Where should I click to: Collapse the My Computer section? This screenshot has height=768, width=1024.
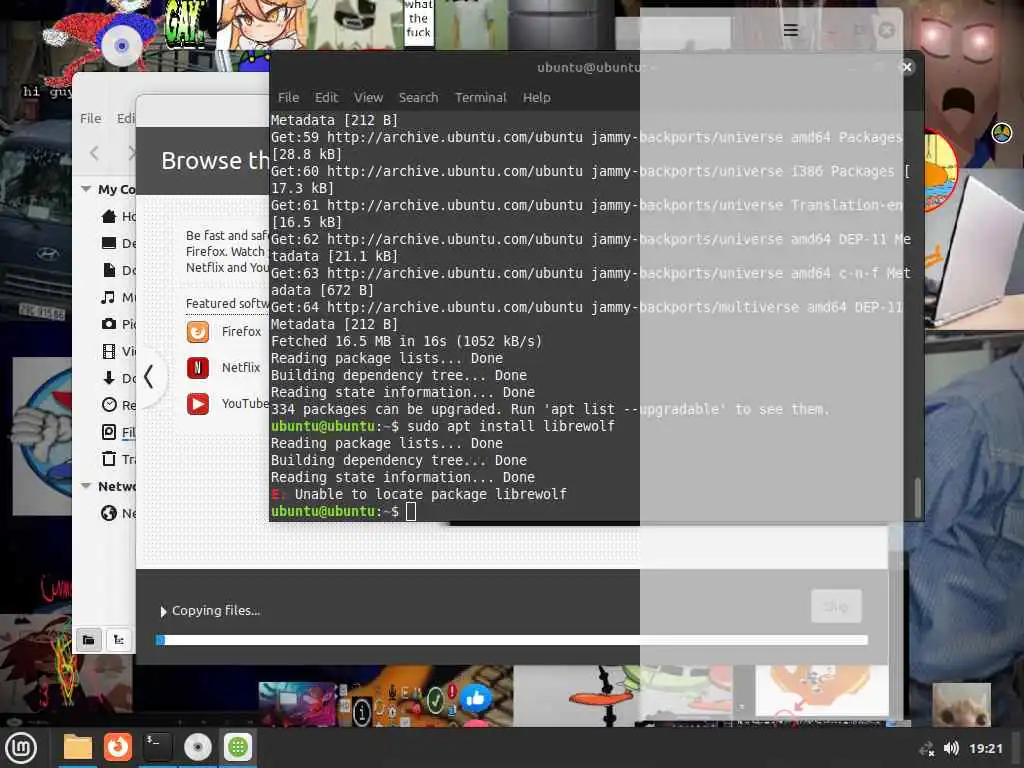[86, 189]
